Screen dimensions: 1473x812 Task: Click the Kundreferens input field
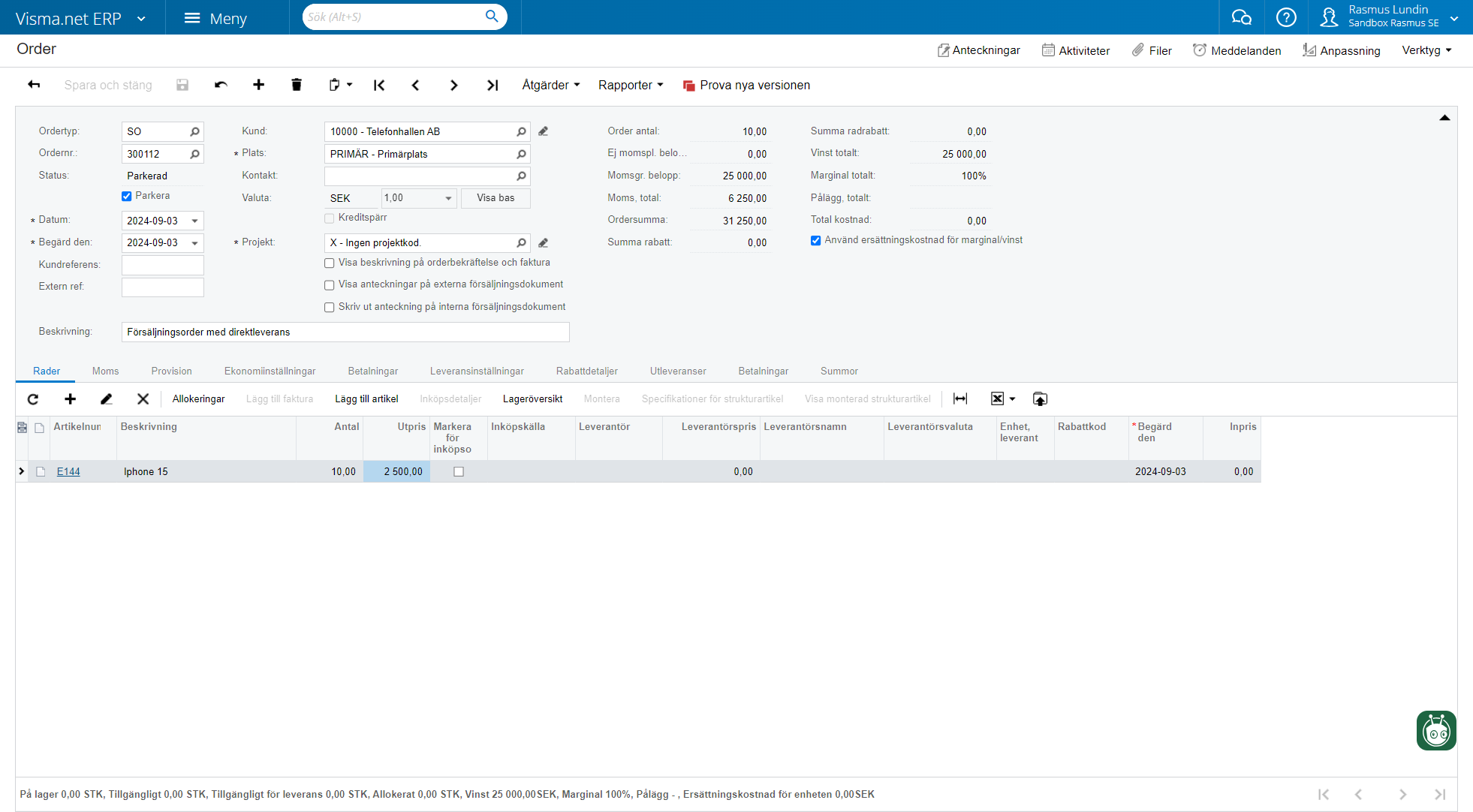coord(163,265)
